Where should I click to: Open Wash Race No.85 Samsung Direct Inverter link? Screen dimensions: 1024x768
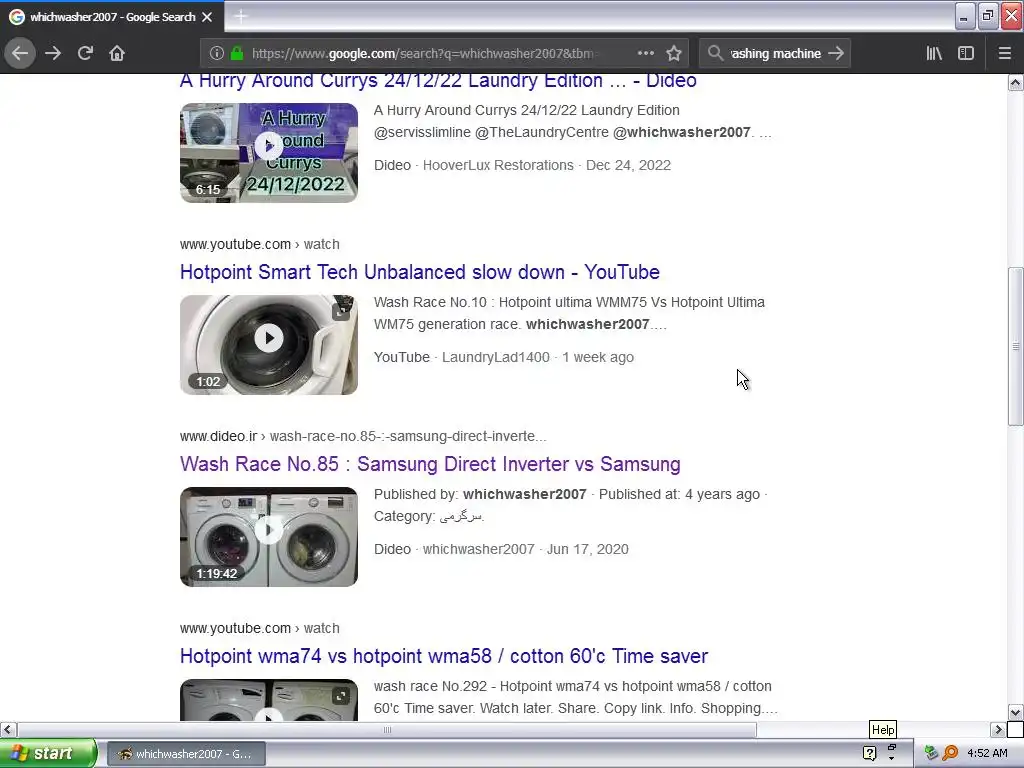(430, 464)
